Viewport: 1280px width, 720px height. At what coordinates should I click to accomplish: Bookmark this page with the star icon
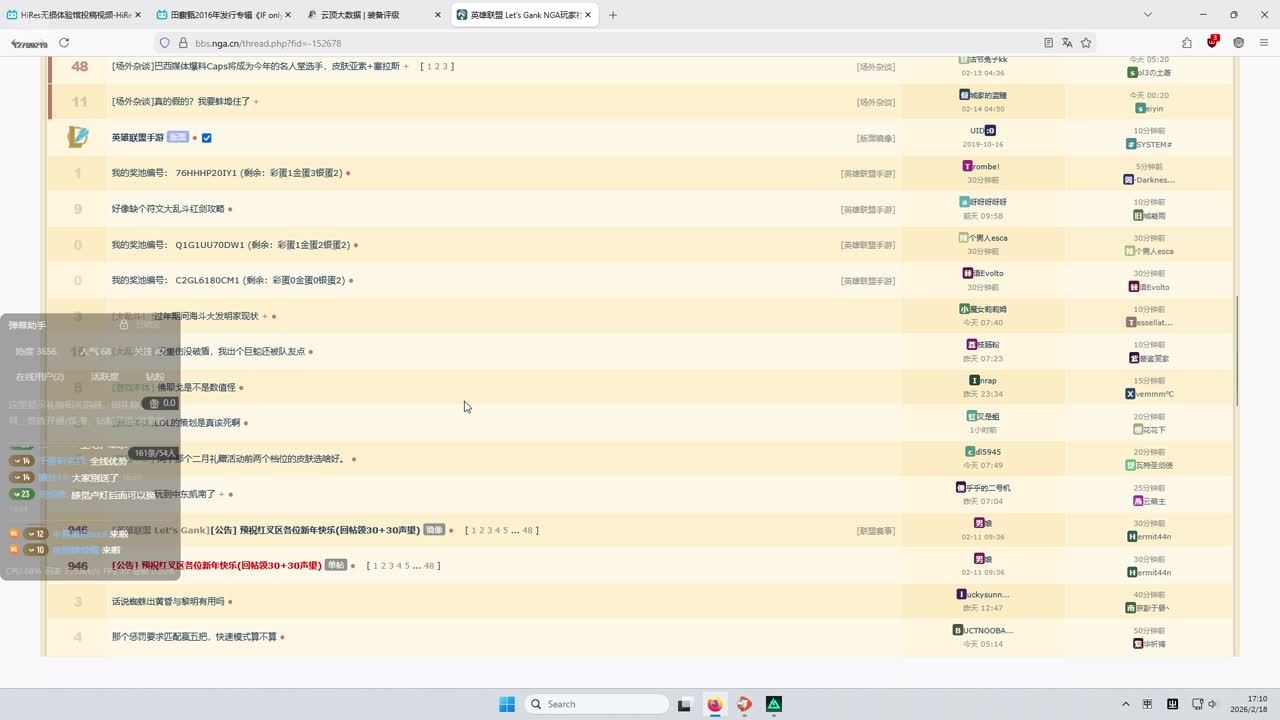(x=1086, y=43)
